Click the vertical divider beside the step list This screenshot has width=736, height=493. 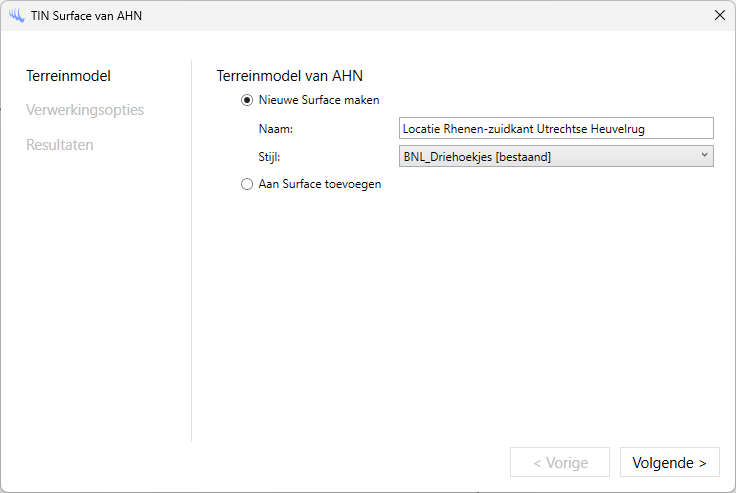coord(191,250)
